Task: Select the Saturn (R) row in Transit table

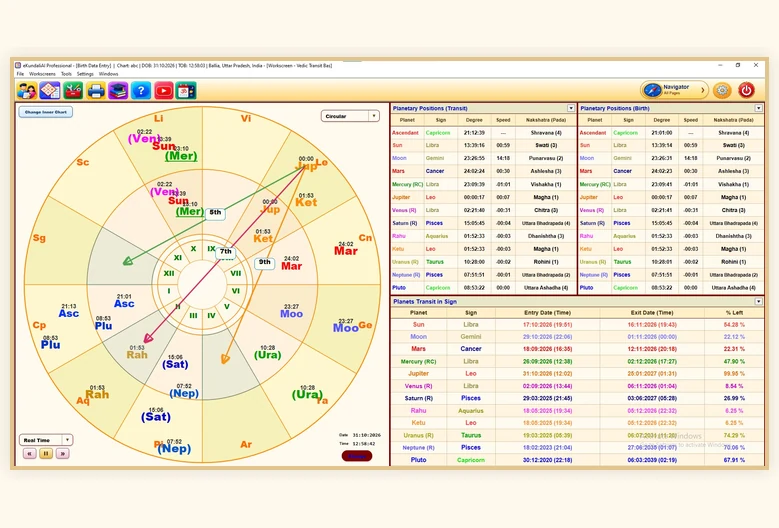Action: (483, 223)
